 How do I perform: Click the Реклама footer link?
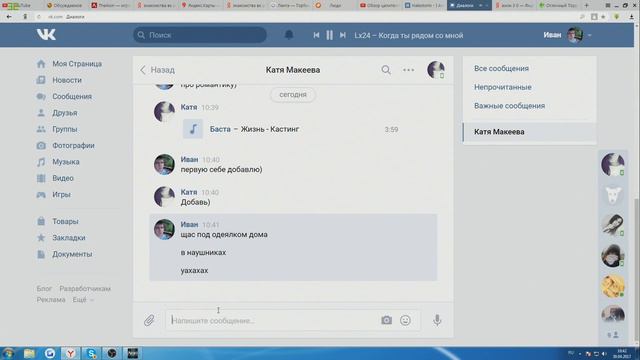51,300
